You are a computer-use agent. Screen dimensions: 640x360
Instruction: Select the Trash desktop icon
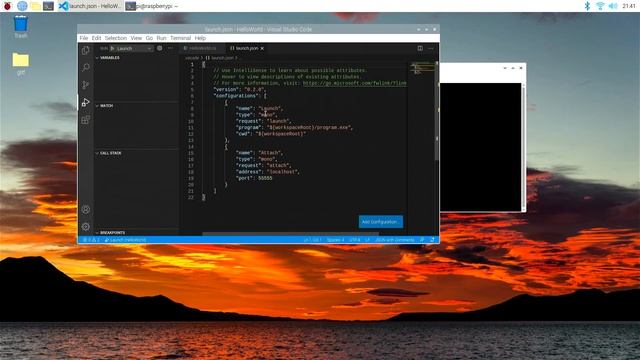20,27
